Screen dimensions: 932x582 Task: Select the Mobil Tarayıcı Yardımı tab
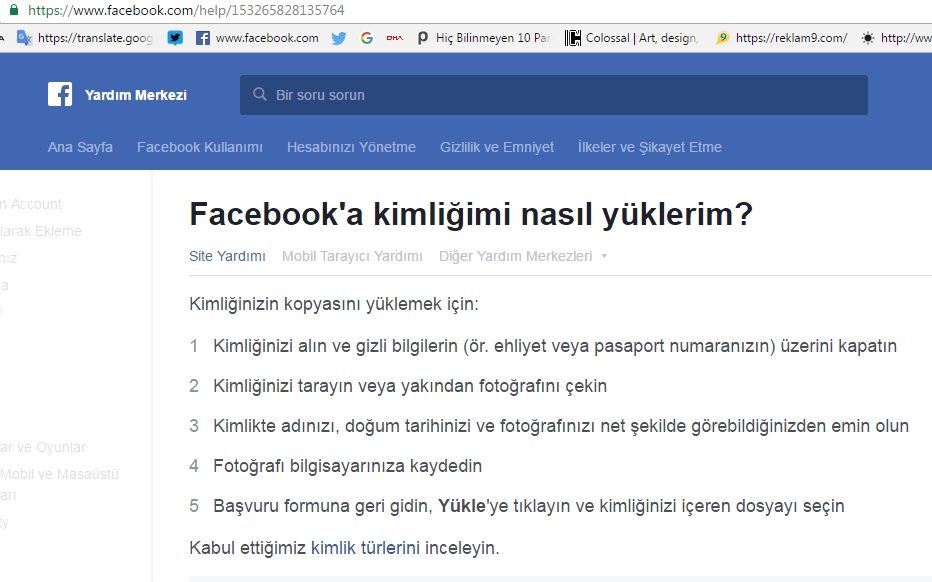click(x=352, y=256)
